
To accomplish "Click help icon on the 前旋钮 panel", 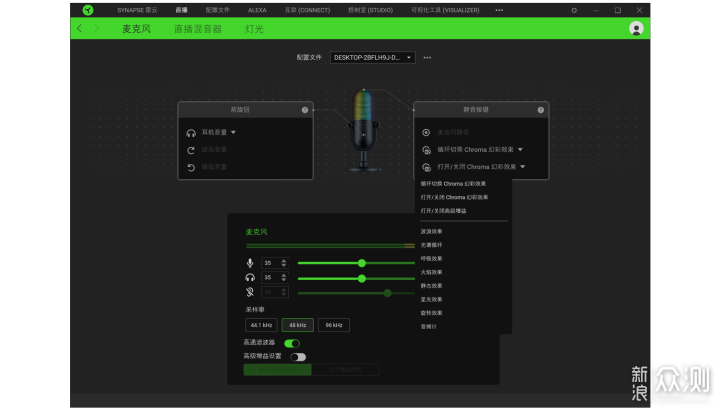I will pyautogui.click(x=305, y=110).
